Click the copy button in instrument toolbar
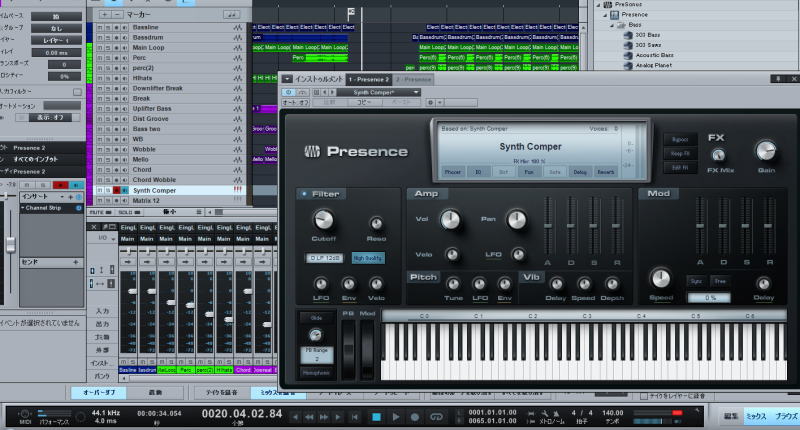Image resolution: width=800 pixels, height=430 pixels. point(363,103)
